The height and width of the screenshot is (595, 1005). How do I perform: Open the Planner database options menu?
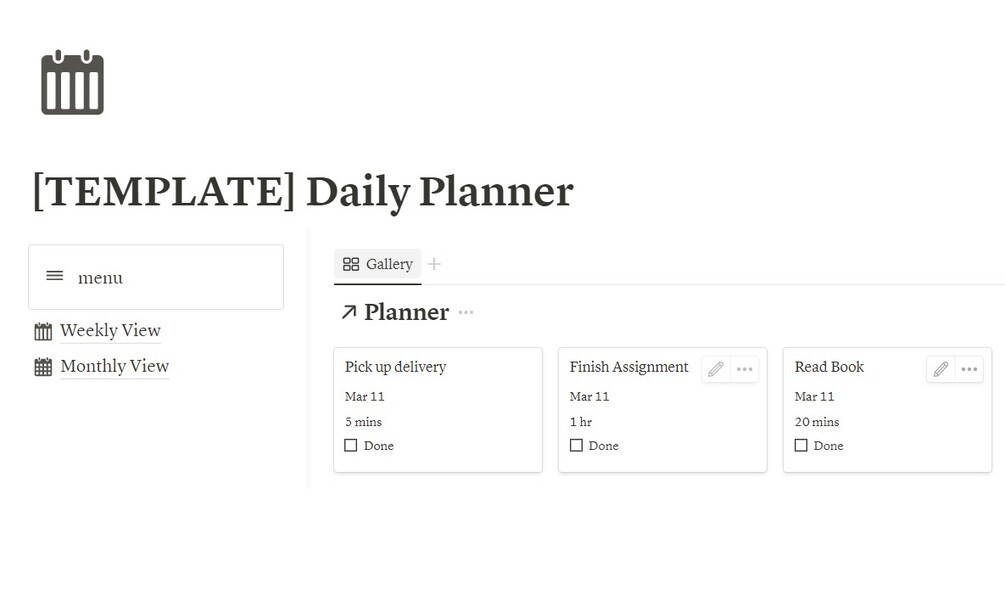[x=466, y=312]
